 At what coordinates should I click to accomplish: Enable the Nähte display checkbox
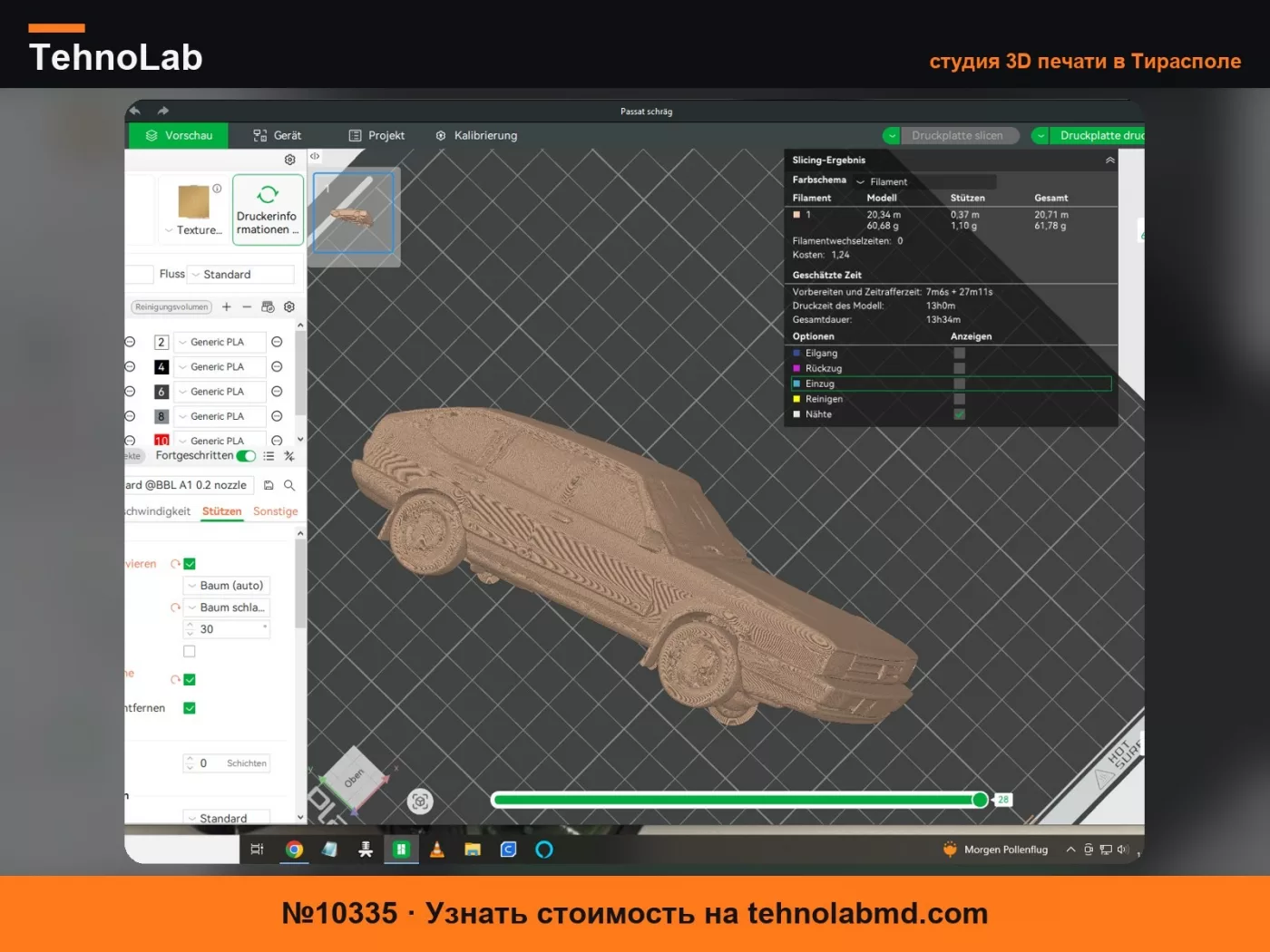(x=959, y=414)
